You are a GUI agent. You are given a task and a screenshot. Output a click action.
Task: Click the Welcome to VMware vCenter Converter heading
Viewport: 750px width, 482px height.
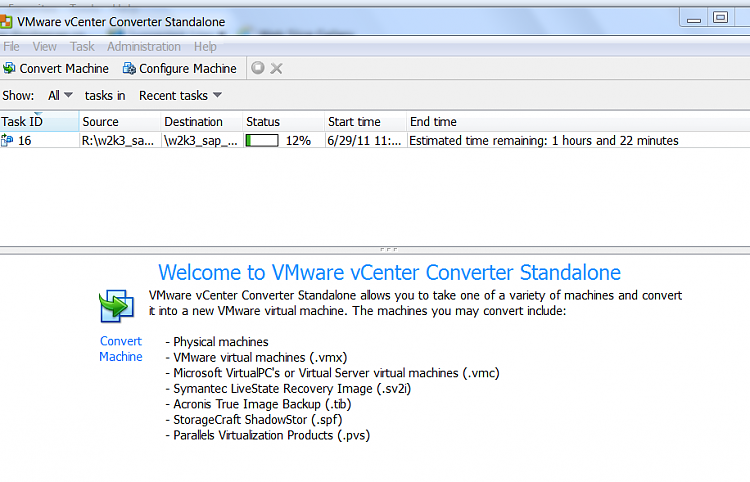pyautogui.click(x=389, y=273)
